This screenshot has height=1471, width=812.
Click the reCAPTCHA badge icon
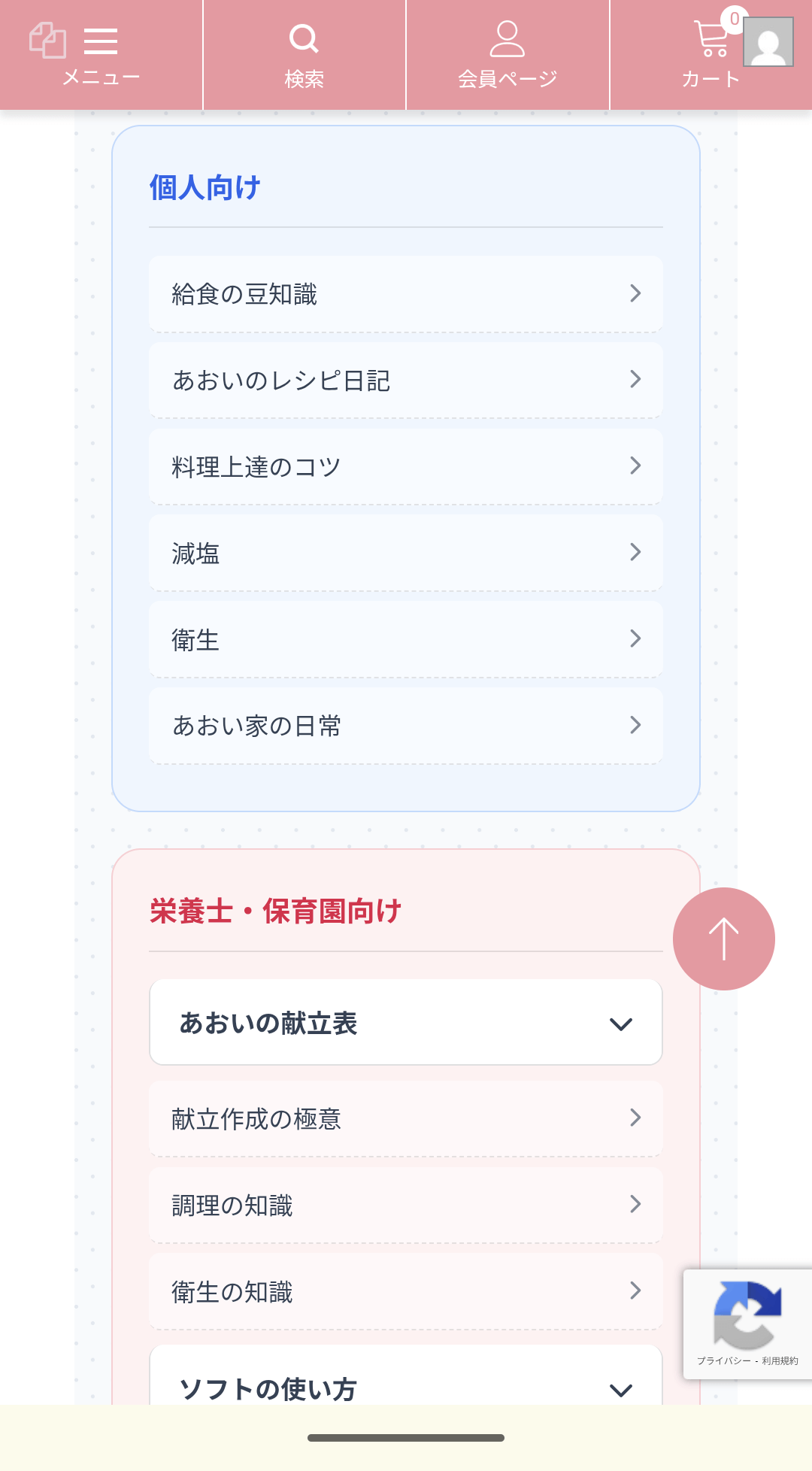click(747, 1312)
